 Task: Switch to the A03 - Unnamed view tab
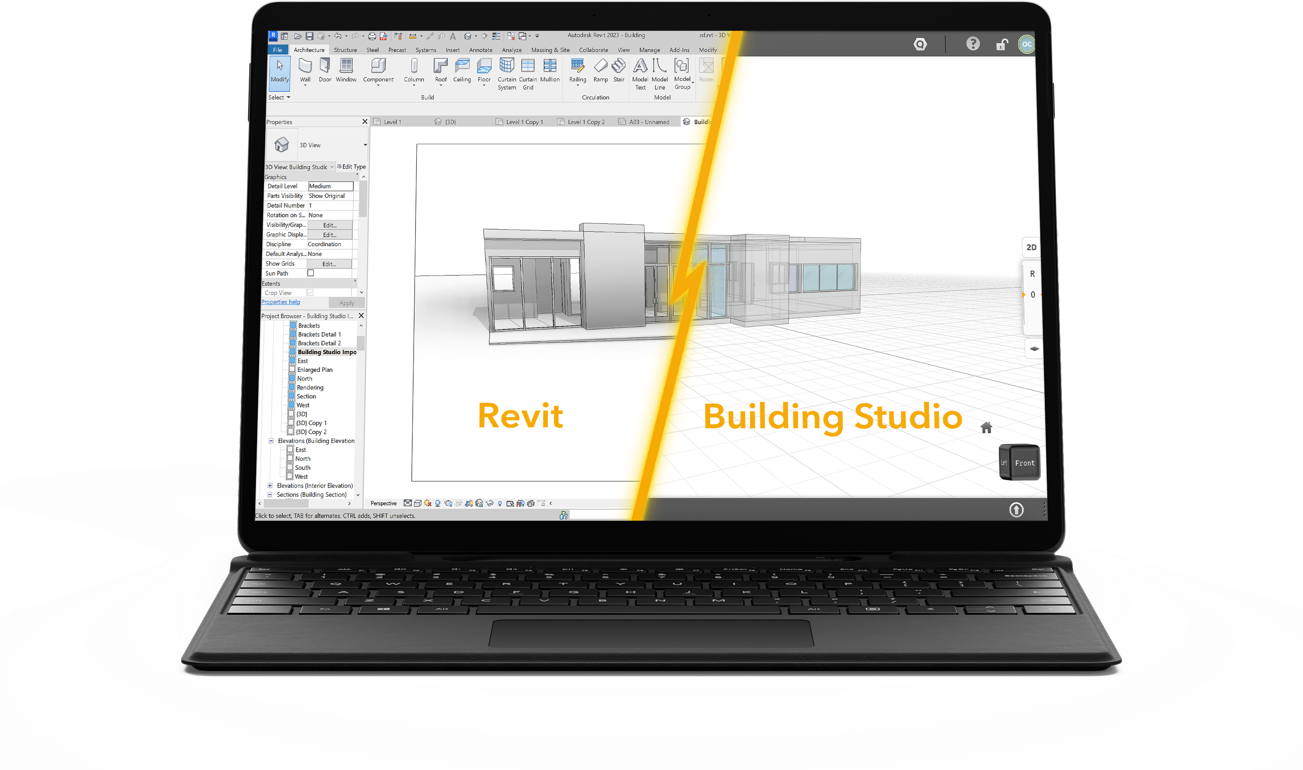644,122
